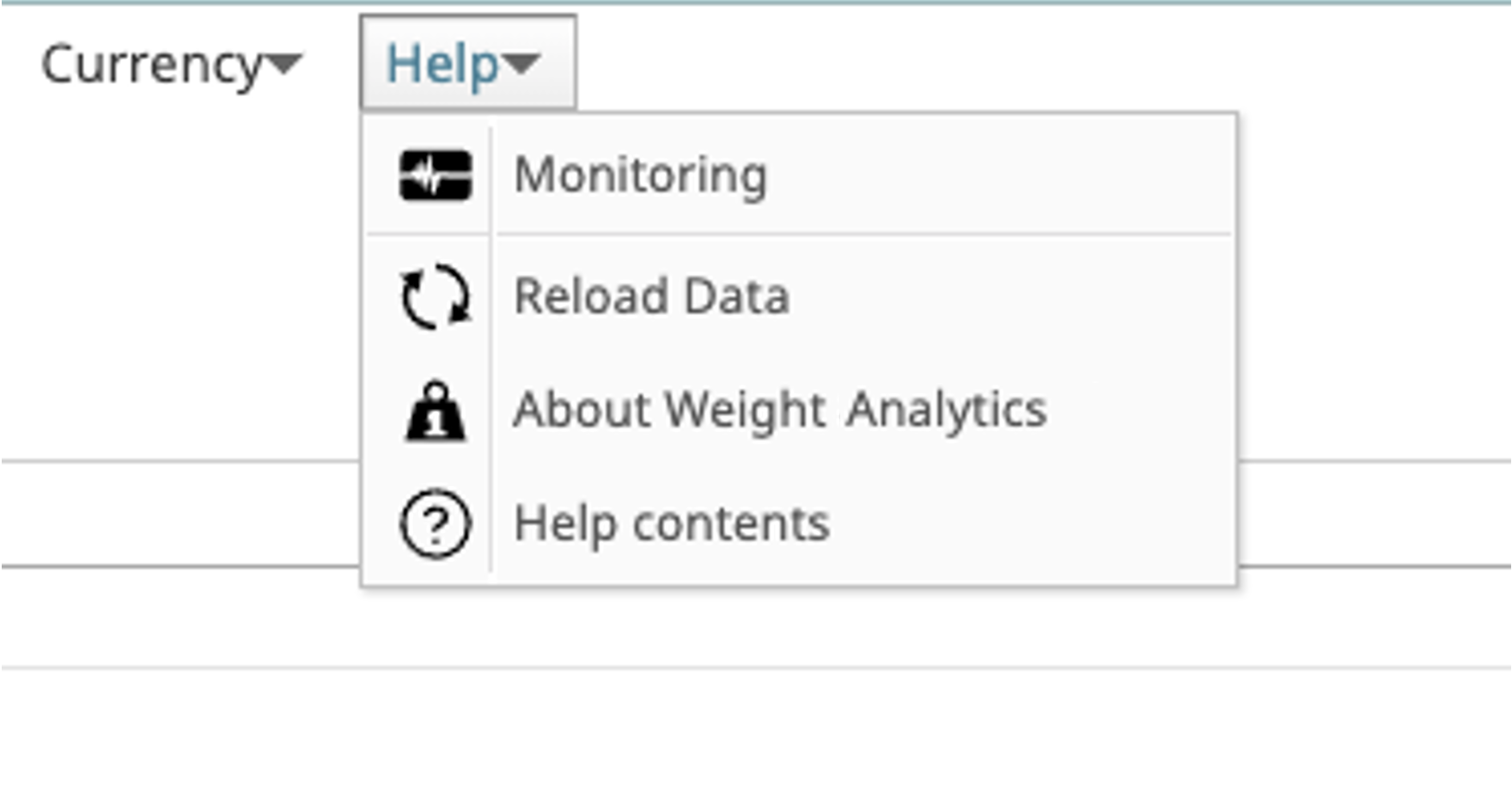Click the Monitoring waveform icon
Image resolution: width=1512 pixels, height=797 pixels.
436,175
